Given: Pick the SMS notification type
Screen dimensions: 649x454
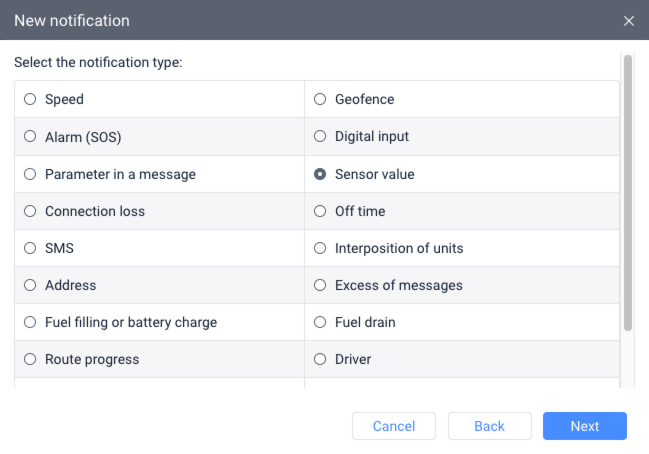Looking at the screenshot, I should tap(30, 248).
